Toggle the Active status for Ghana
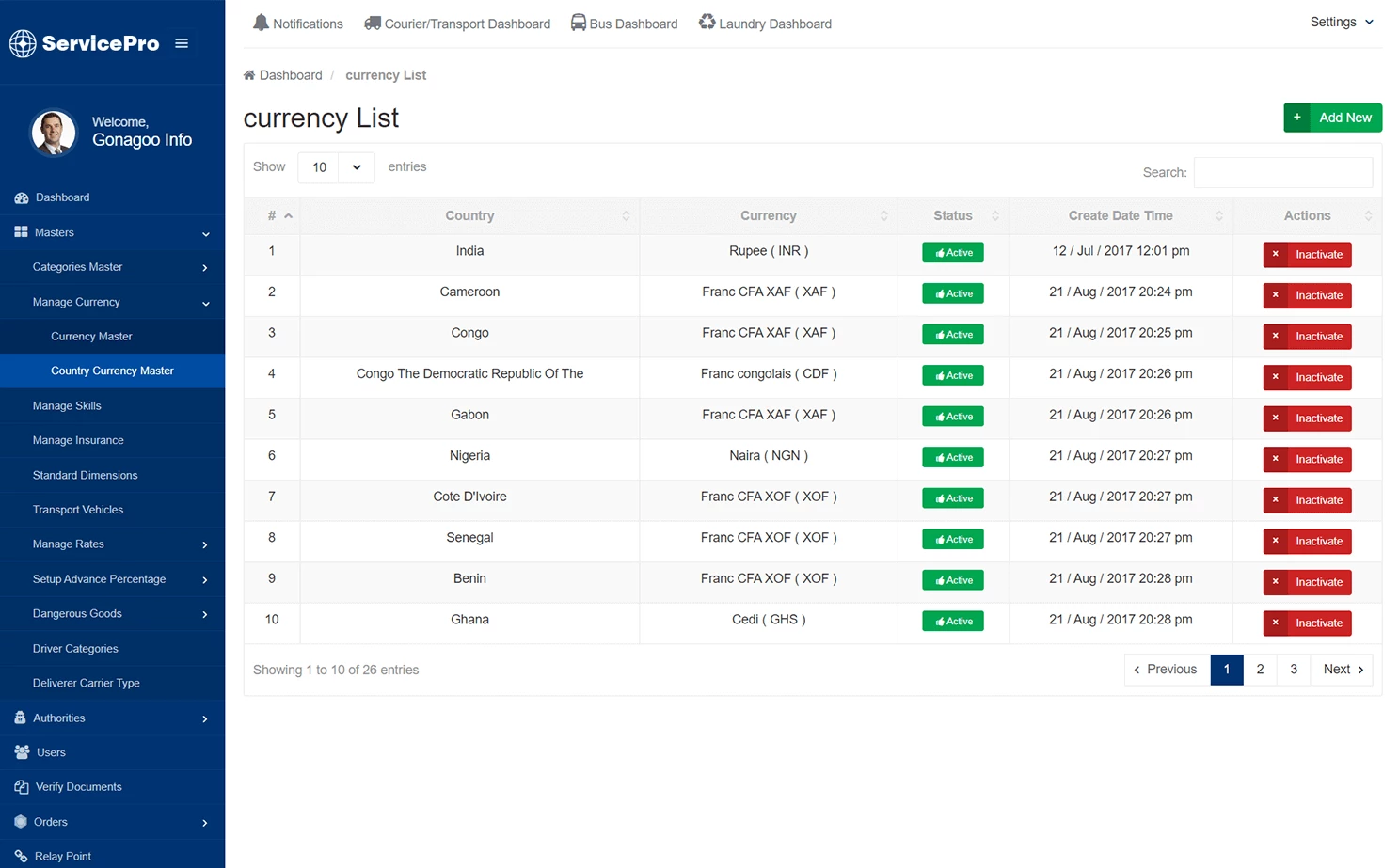 (952, 621)
